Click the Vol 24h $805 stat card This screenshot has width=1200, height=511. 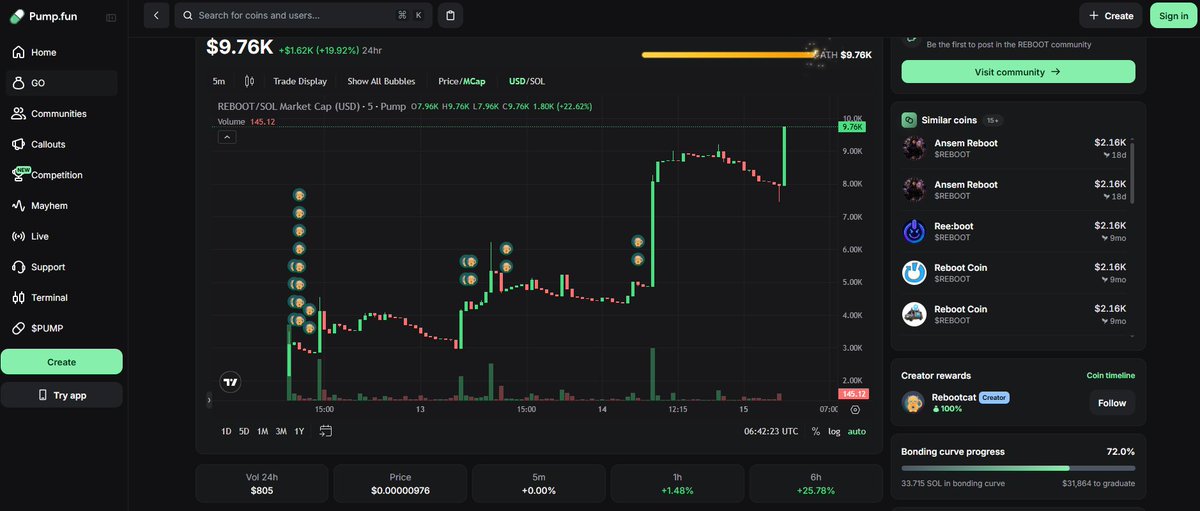tap(261, 484)
